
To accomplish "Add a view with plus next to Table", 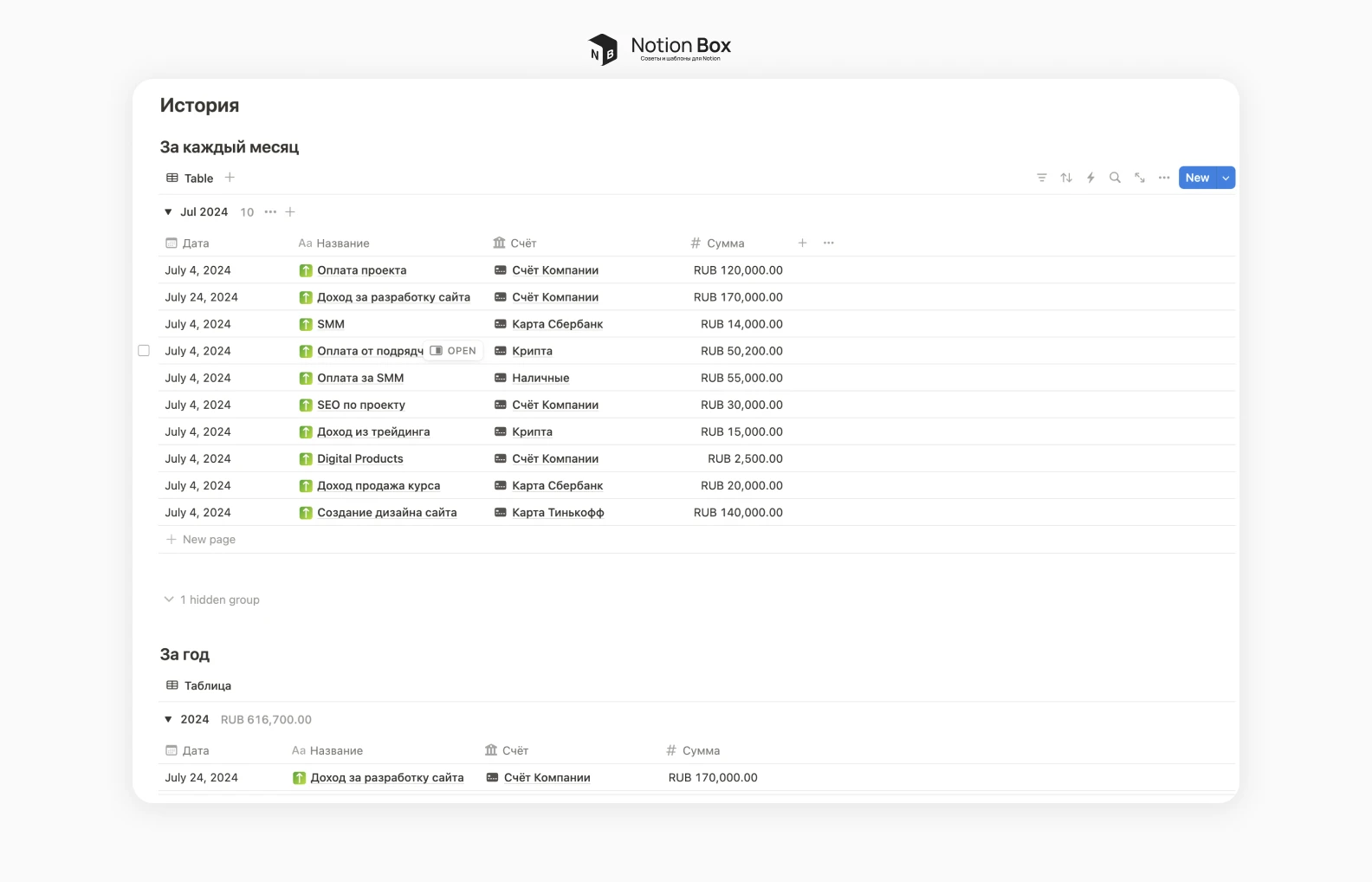I will click(230, 178).
